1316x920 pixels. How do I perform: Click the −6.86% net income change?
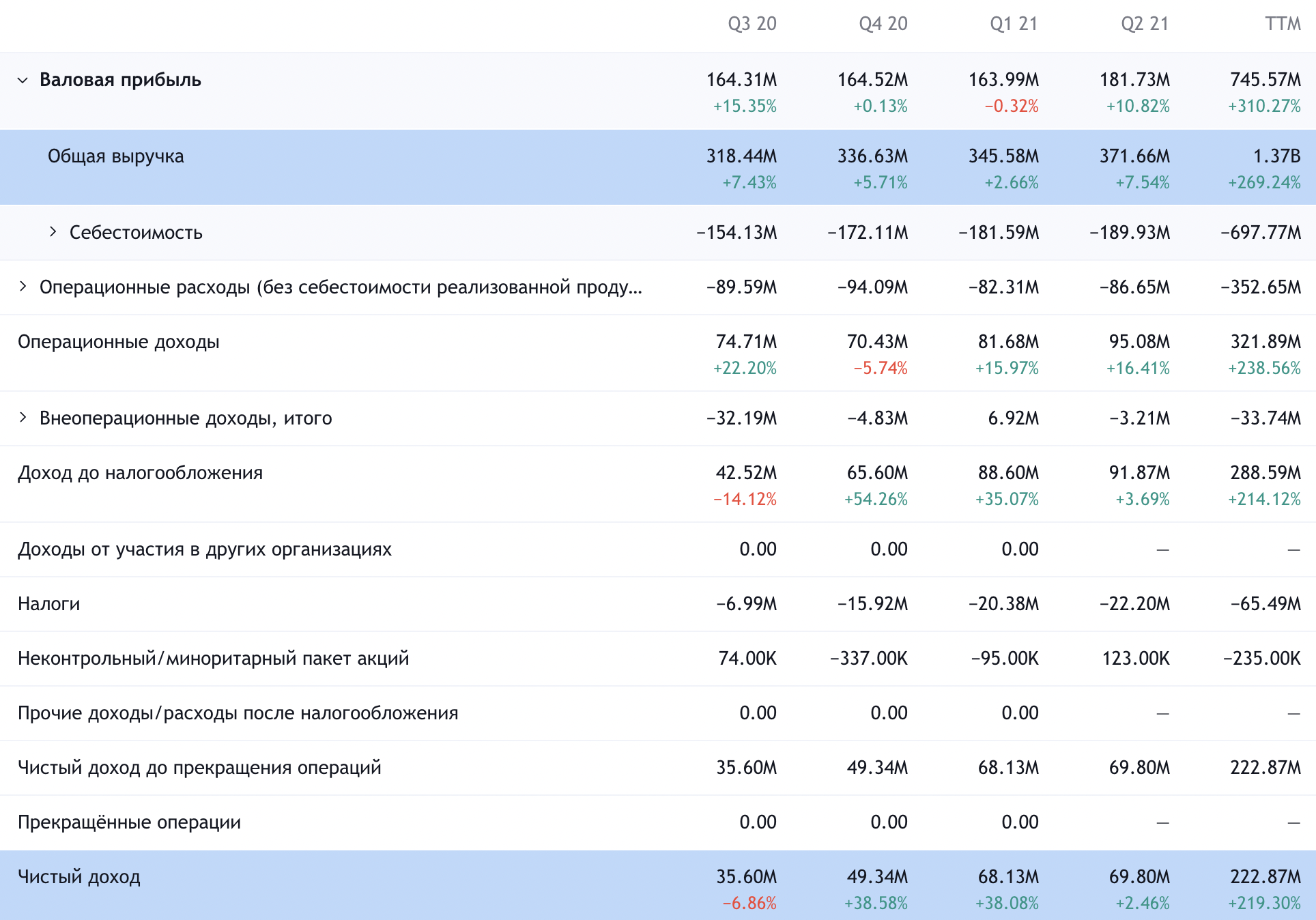click(749, 904)
